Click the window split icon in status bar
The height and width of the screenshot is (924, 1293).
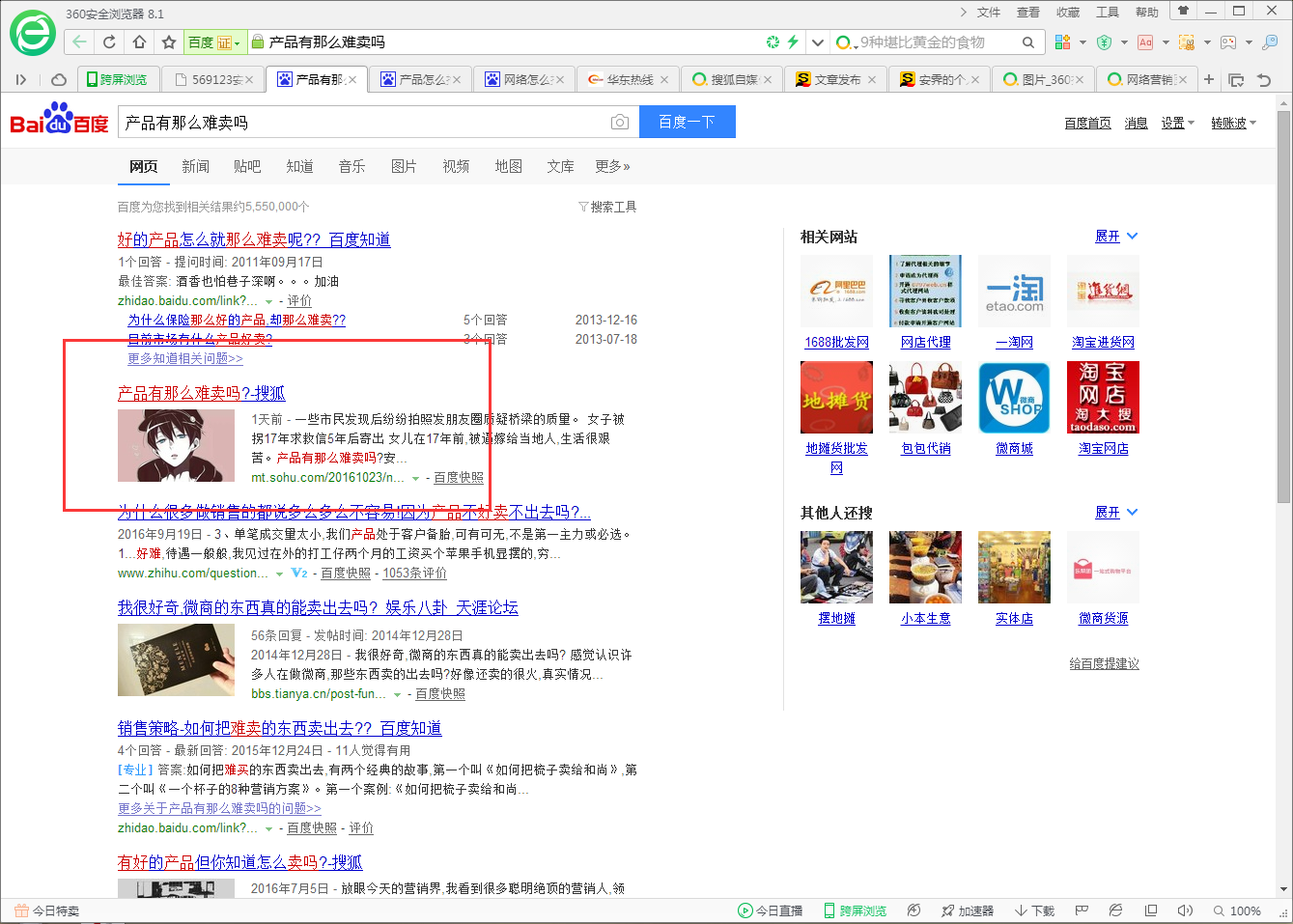coord(1151,910)
